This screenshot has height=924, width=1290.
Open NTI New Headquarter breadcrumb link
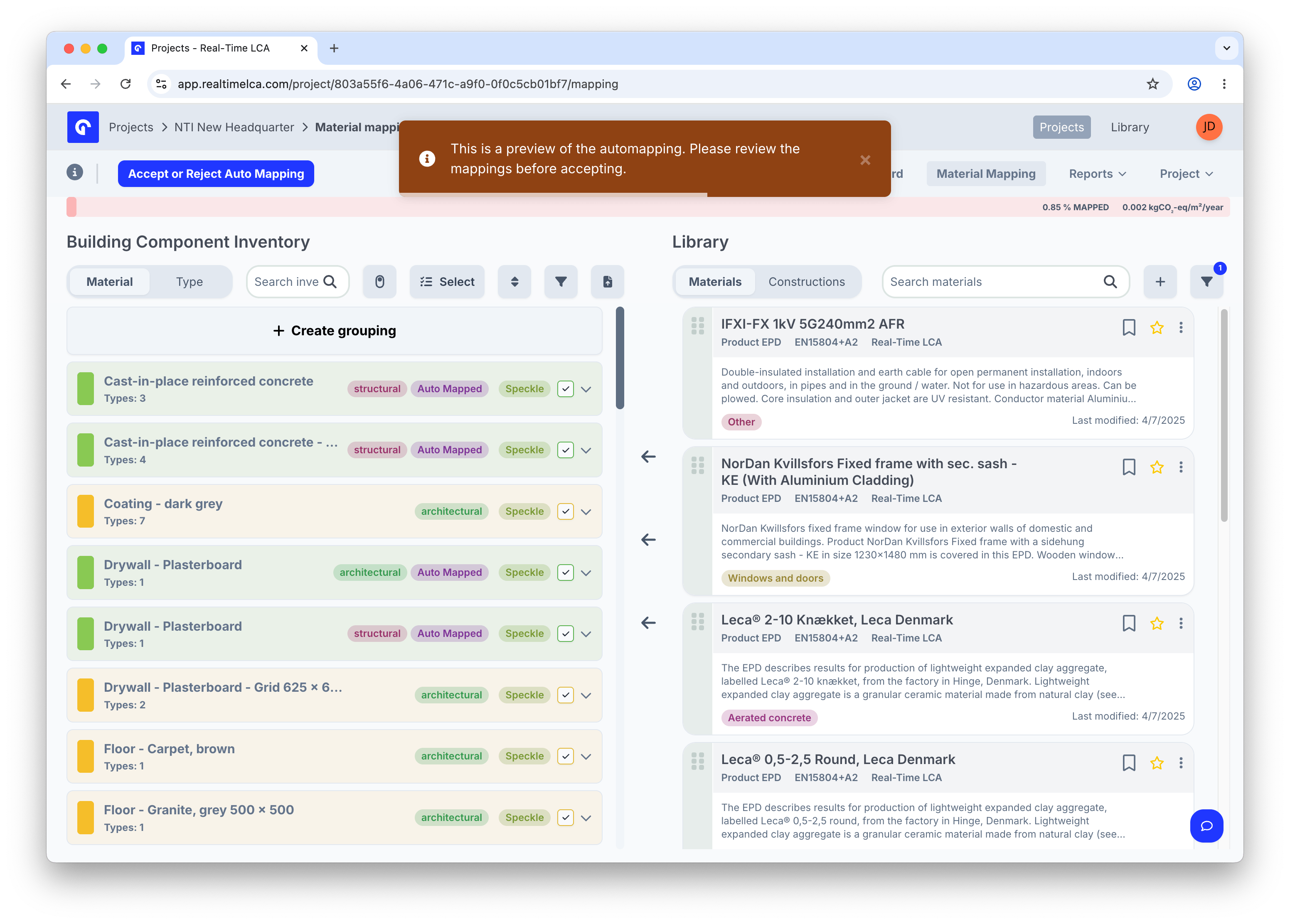(x=234, y=127)
